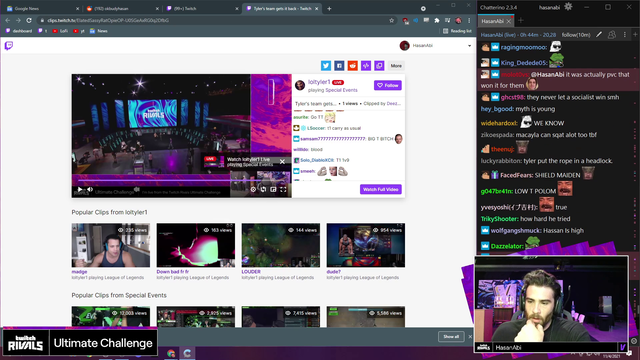Click the HasanAbi (live) channel header

[x=518, y=35]
